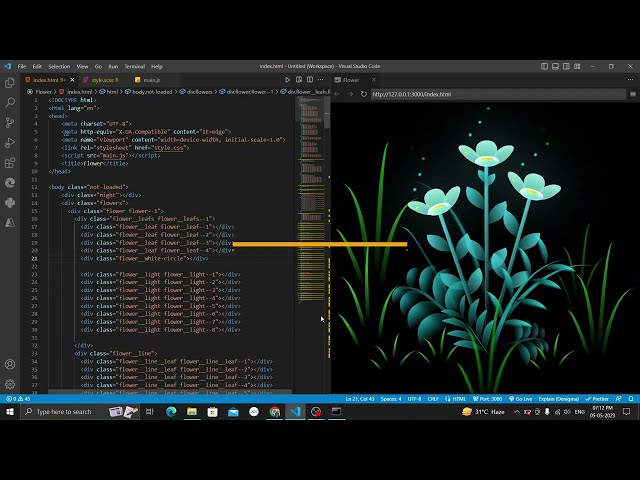Screen dimensions: 640x480
Task: Click Explain (Denigma) in status bar
Action: pos(558,399)
